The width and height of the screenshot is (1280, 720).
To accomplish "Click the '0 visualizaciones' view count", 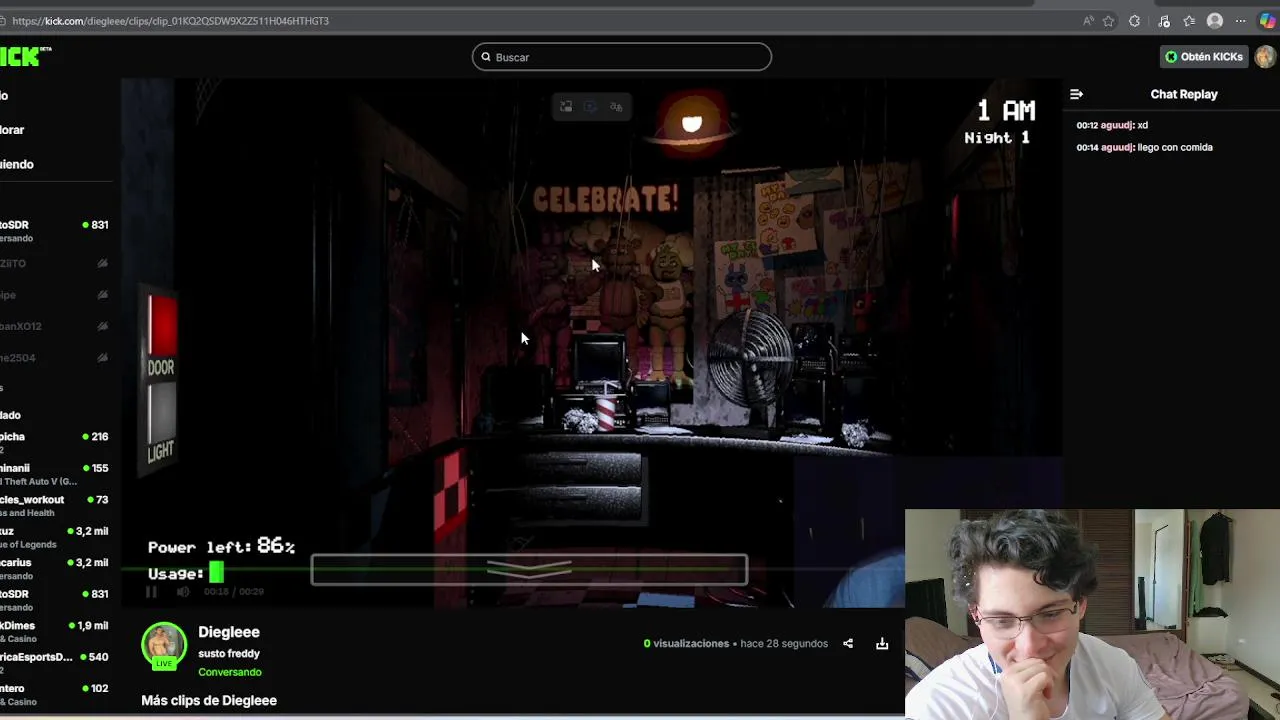I will 686,644.
